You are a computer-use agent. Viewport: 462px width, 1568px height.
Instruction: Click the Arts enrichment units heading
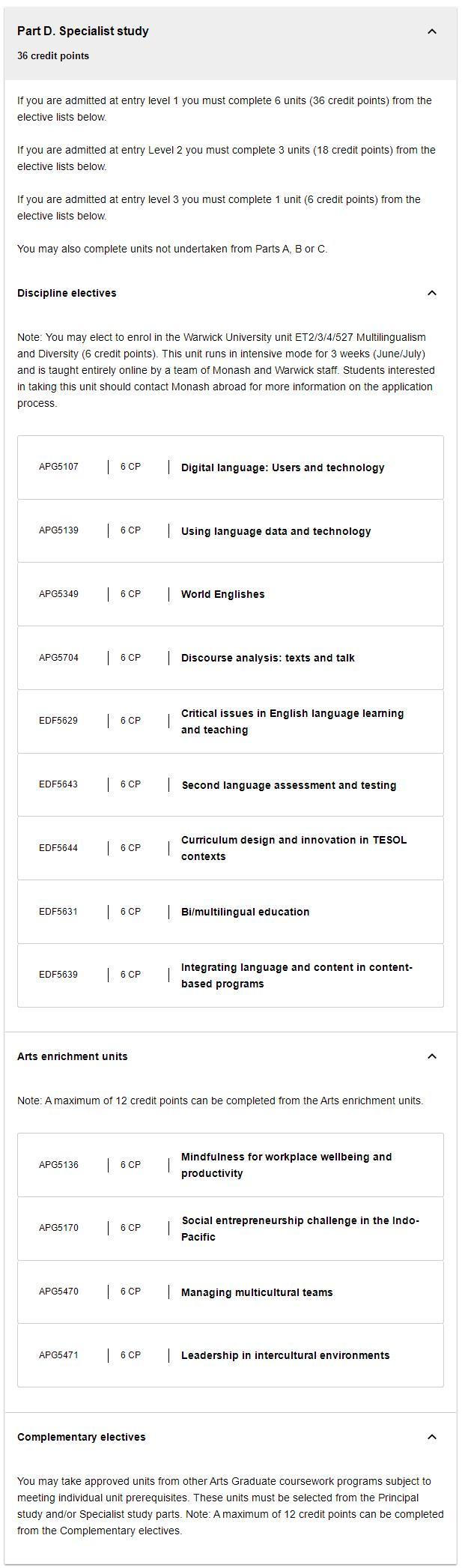[72, 1056]
